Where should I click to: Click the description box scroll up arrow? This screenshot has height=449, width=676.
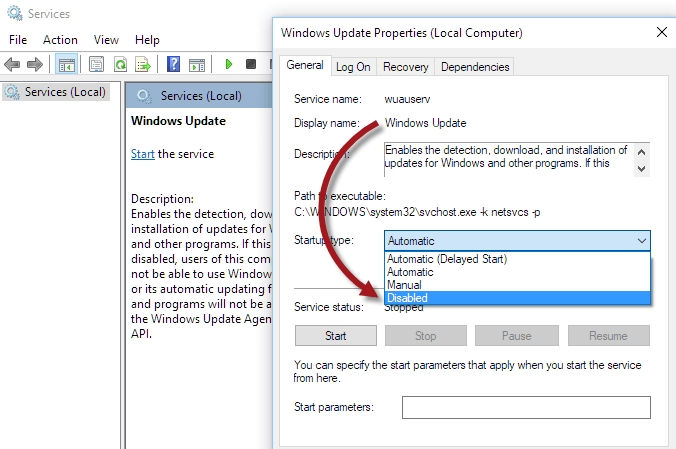pyautogui.click(x=642, y=152)
